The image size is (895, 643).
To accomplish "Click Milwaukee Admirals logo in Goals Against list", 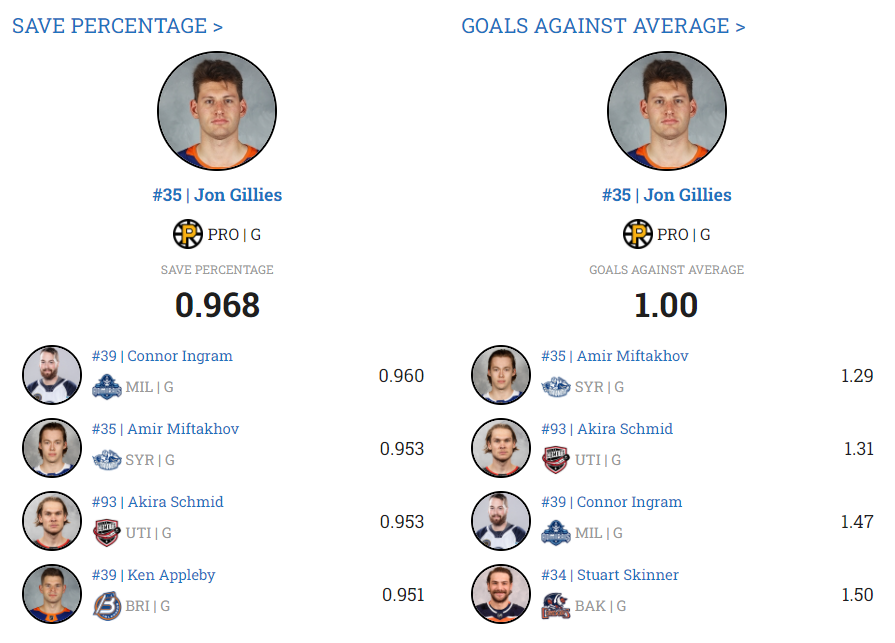I will (555, 533).
